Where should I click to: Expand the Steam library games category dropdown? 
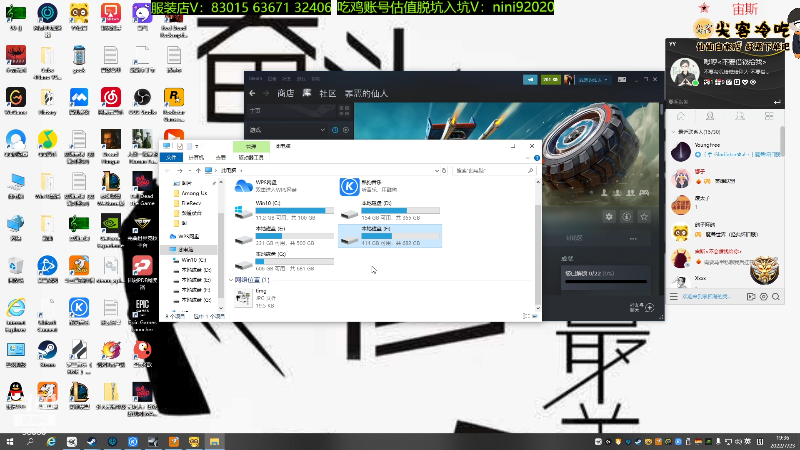pos(322,130)
